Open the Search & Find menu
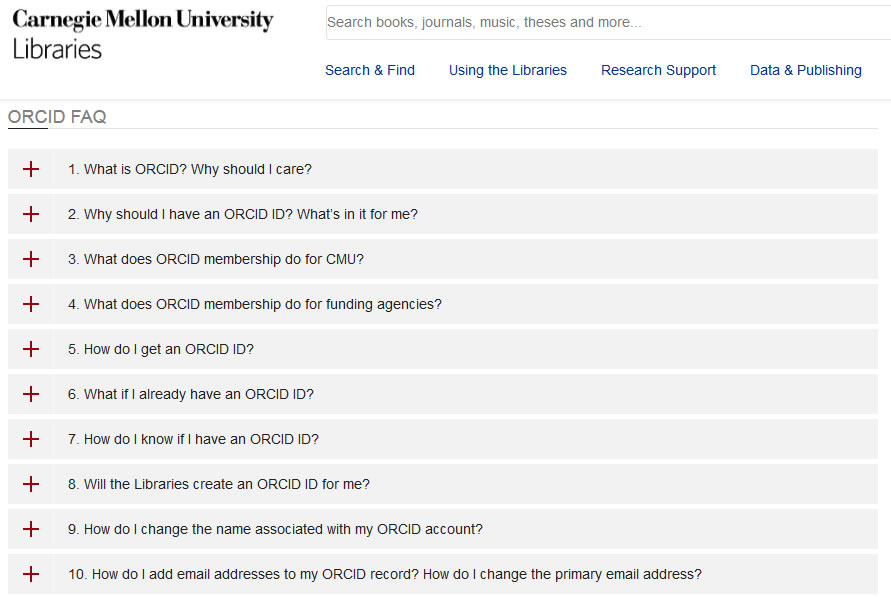Screen dimensions: 891x597 pyautogui.click(x=370, y=70)
